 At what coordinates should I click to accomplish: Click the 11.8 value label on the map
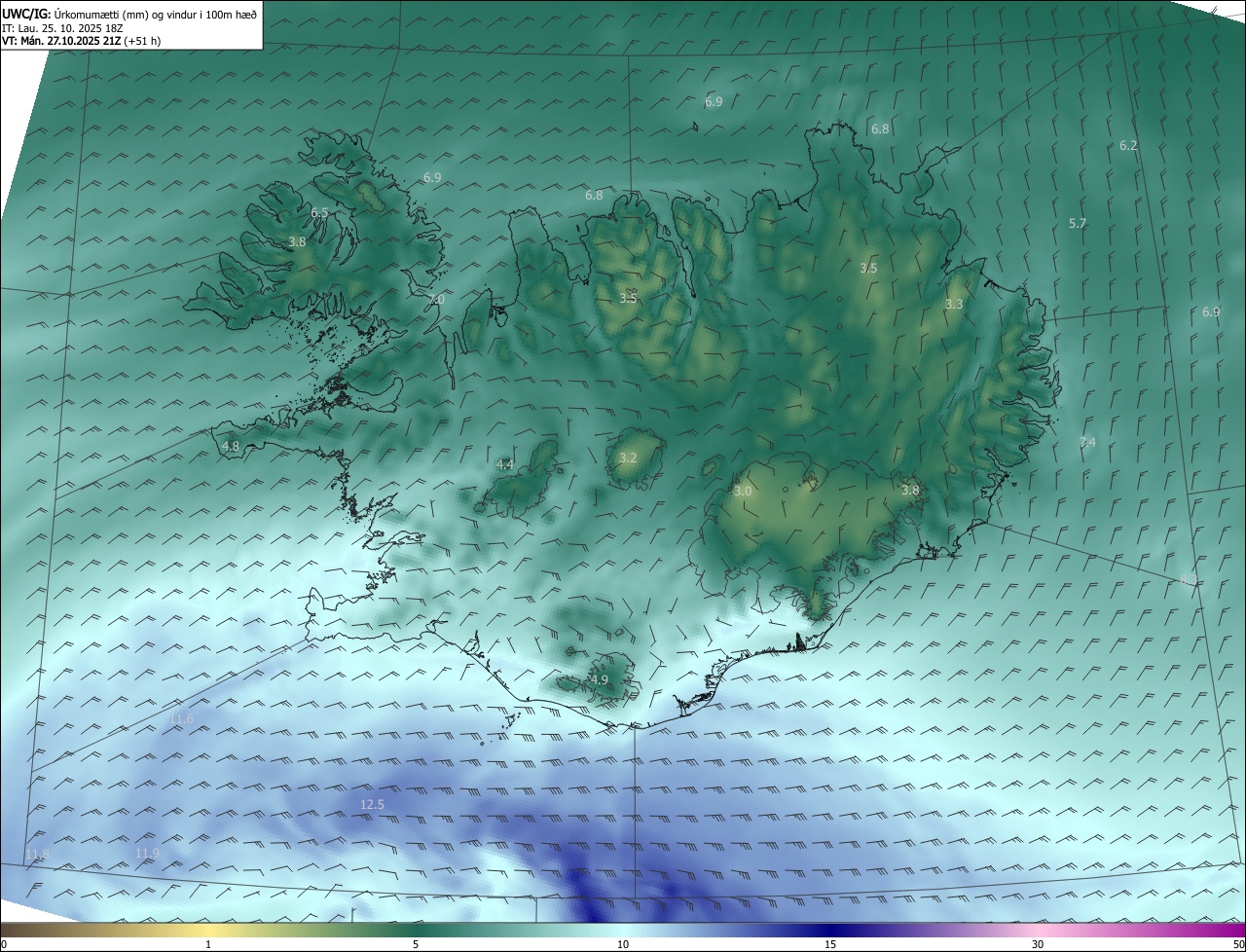click(37, 854)
